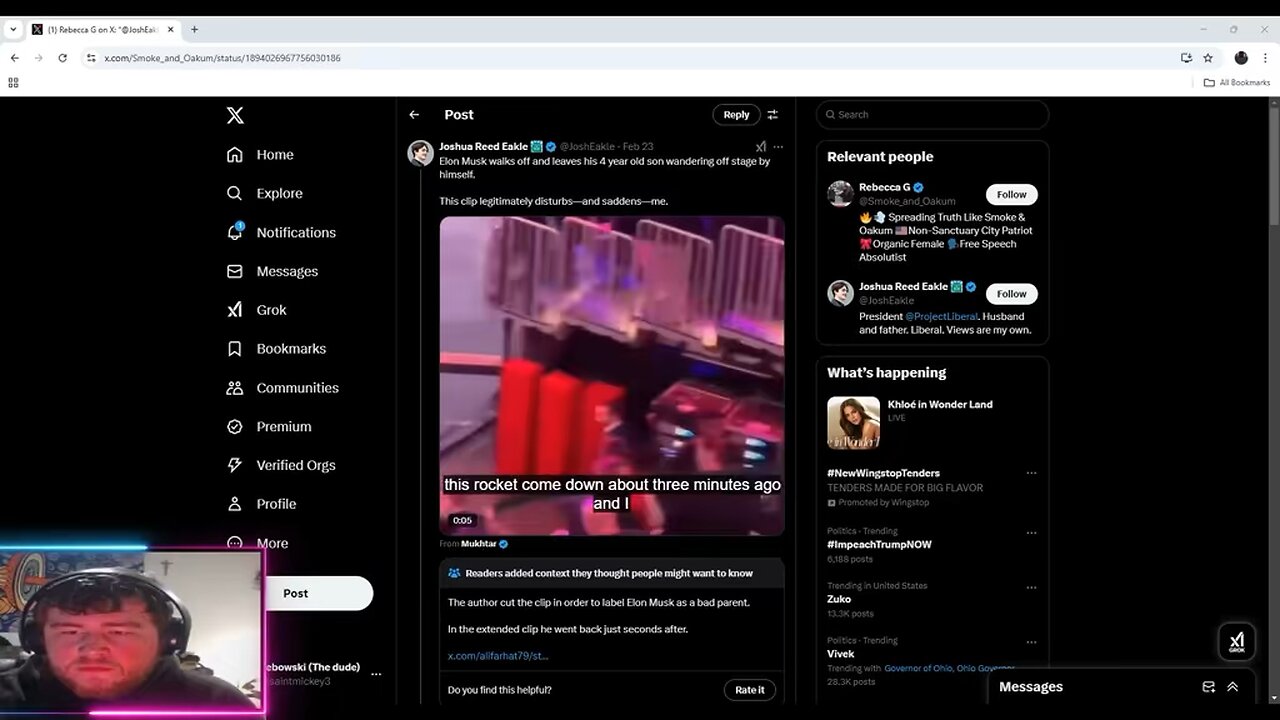Open Notifications bell icon
This screenshot has width=1280, height=720.
pos(235,232)
